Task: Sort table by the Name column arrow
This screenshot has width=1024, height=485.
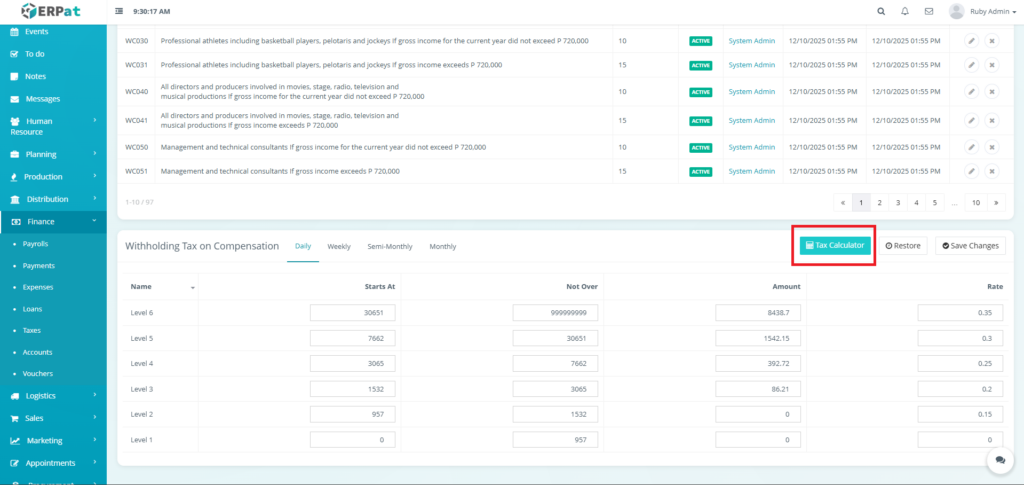Action: [x=193, y=288]
